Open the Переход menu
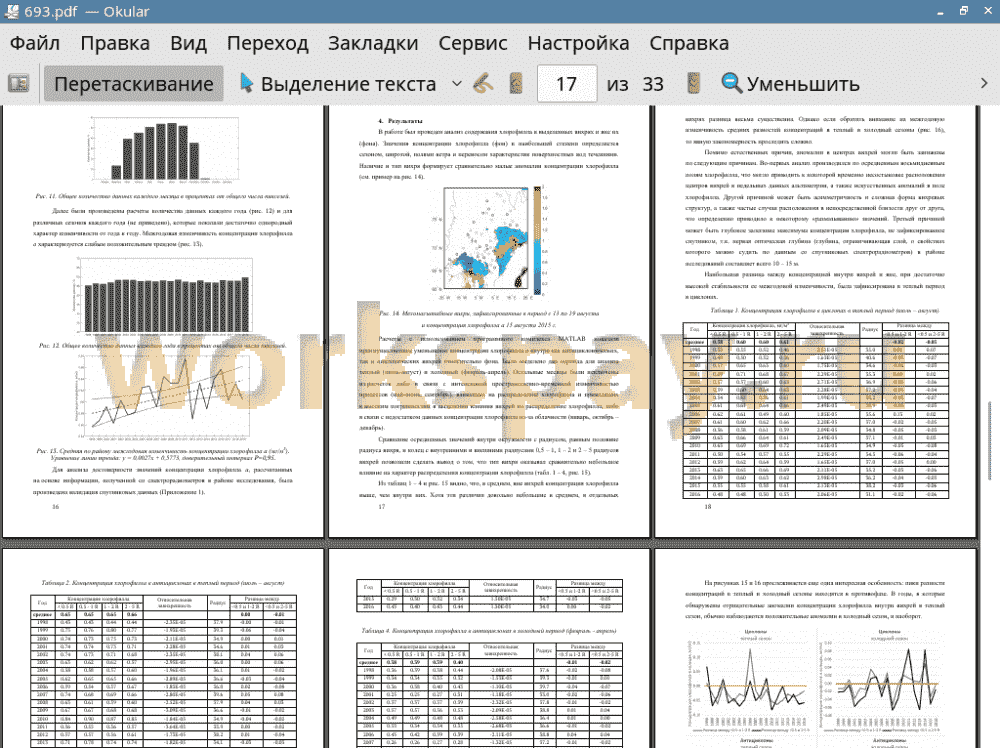Viewport: 1000px width, 748px height. click(267, 43)
